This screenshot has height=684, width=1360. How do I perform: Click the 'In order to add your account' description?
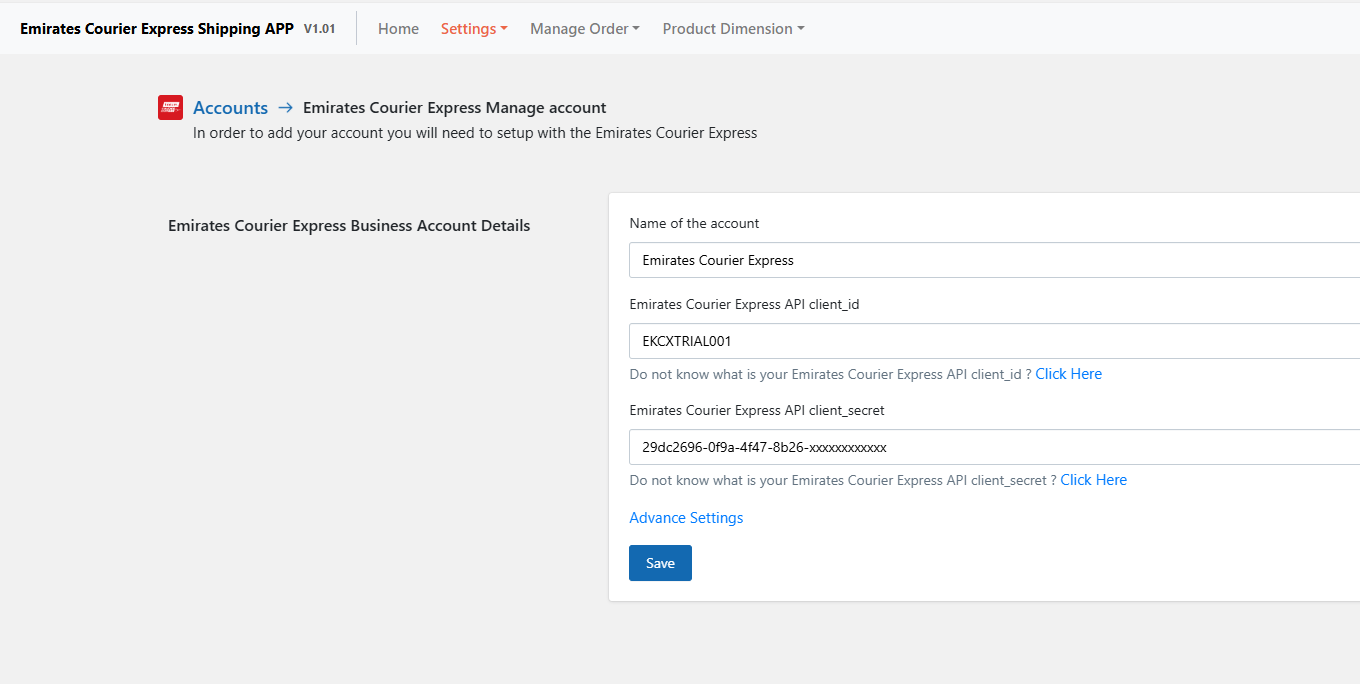(475, 133)
